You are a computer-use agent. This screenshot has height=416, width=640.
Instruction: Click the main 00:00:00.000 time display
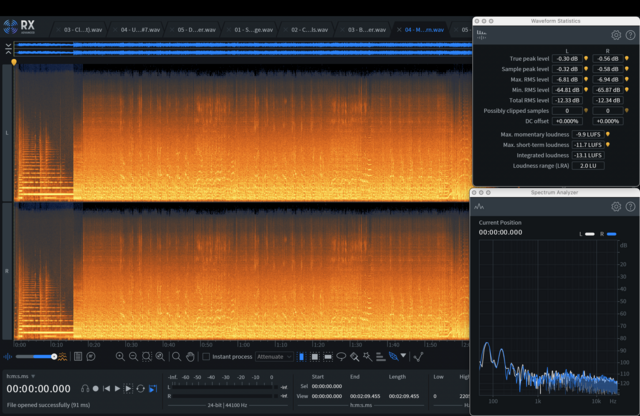pos(38,389)
